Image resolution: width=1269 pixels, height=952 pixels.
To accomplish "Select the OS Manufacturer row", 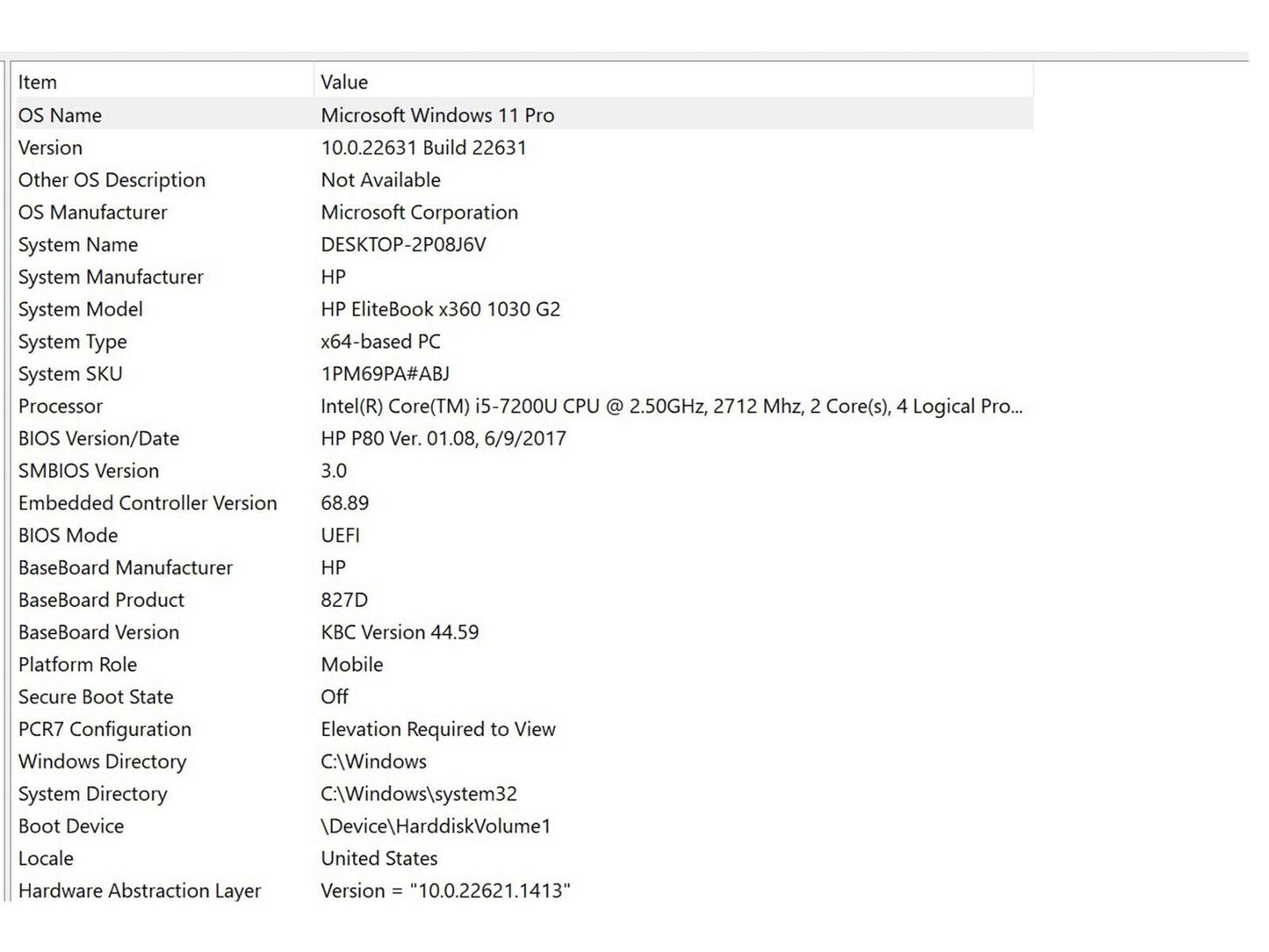I will pos(92,213).
